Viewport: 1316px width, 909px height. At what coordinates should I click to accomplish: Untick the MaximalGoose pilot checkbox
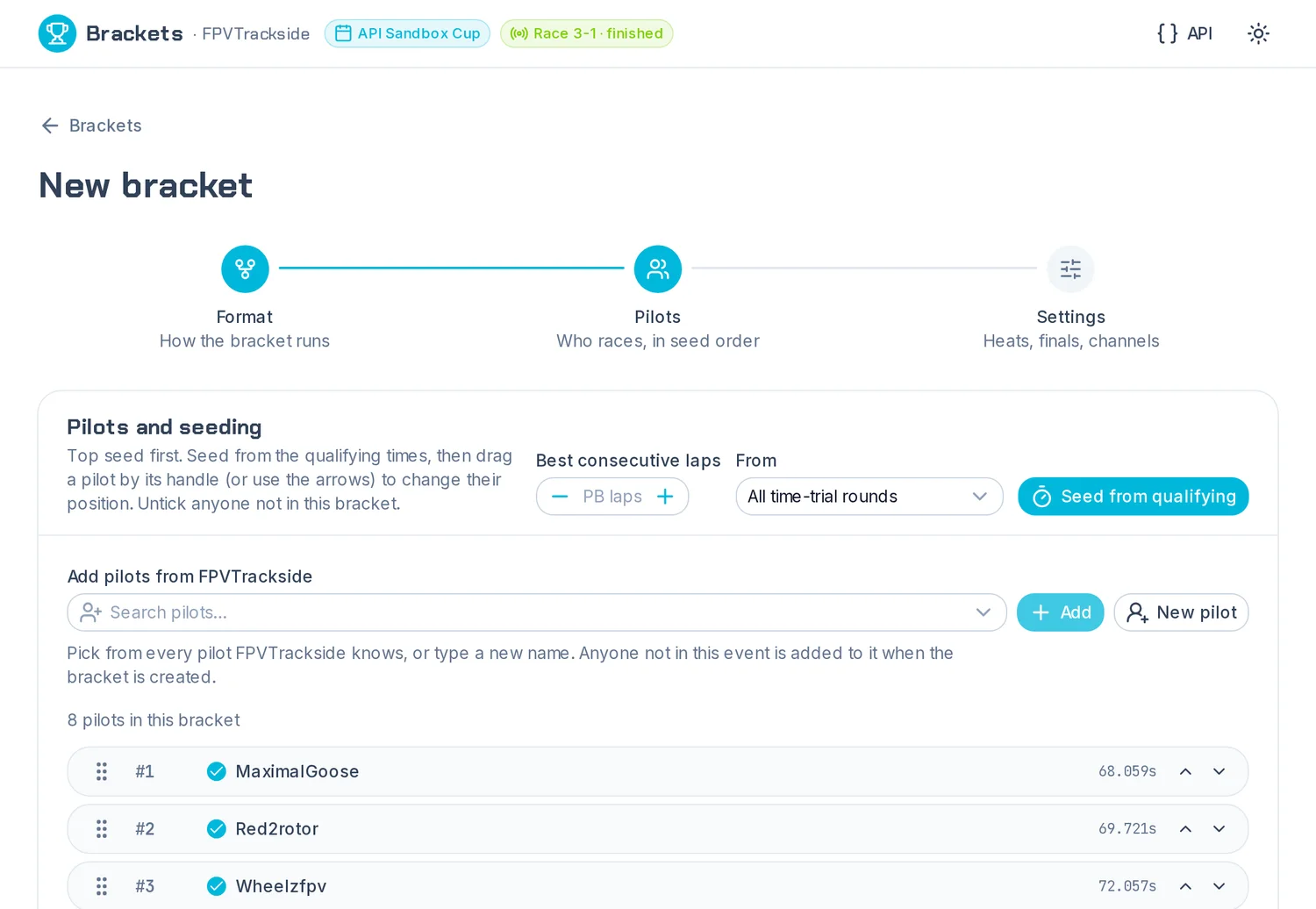pos(216,771)
